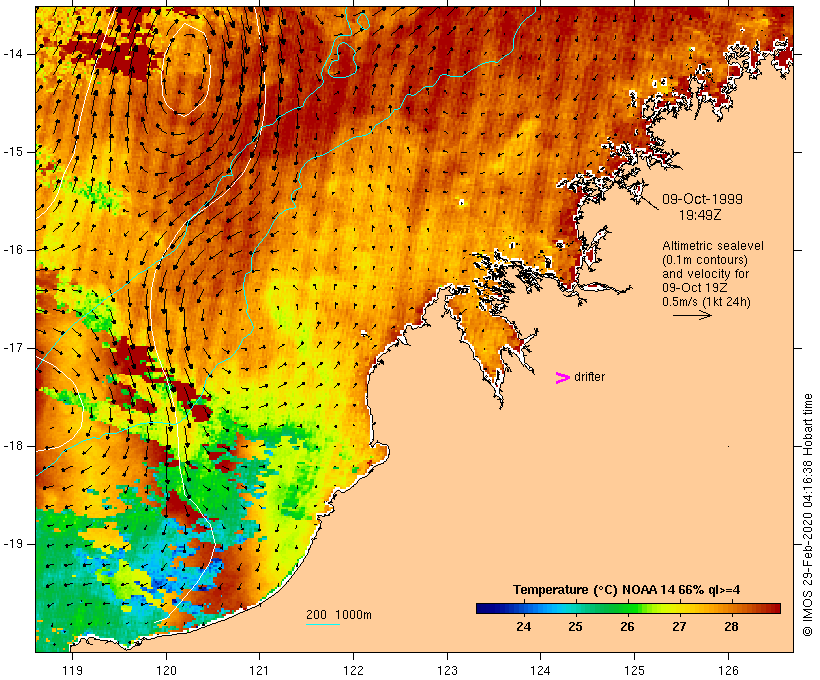Click the colorbar label '27'
Viewport: 820px width, 680px height.
point(679,627)
